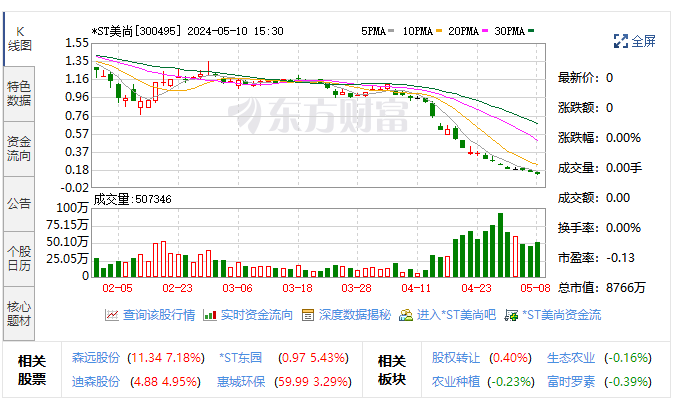Switch to 个股日历 side tab

[19, 258]
